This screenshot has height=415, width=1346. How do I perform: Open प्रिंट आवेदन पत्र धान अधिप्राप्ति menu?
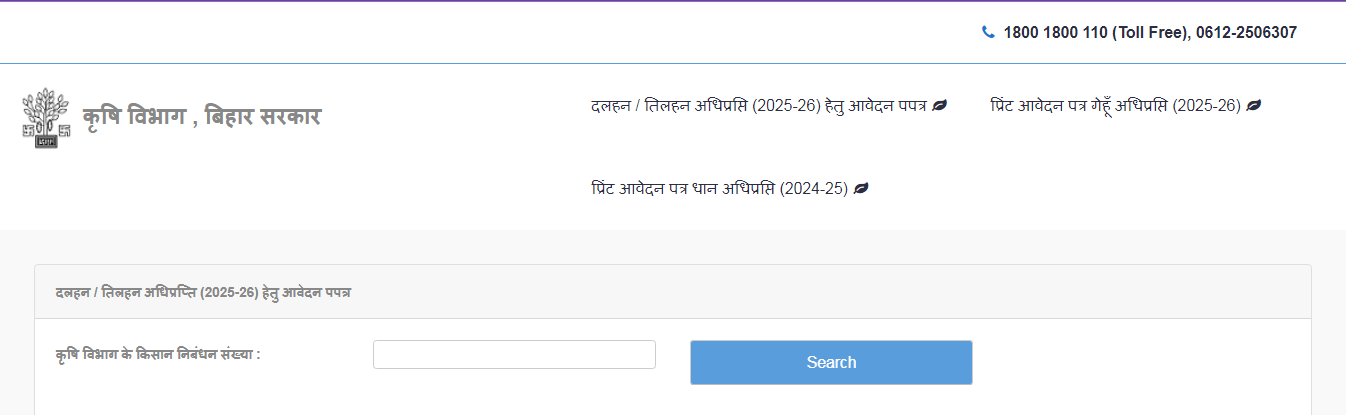point(719,188)
